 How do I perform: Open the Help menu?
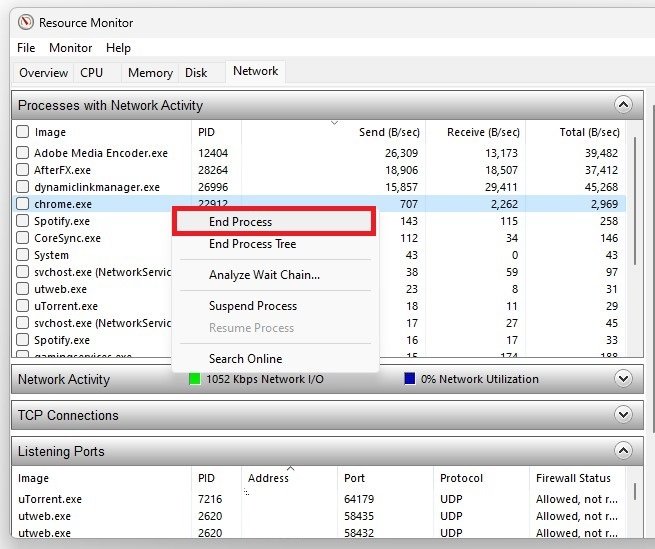tap(118, 48)
